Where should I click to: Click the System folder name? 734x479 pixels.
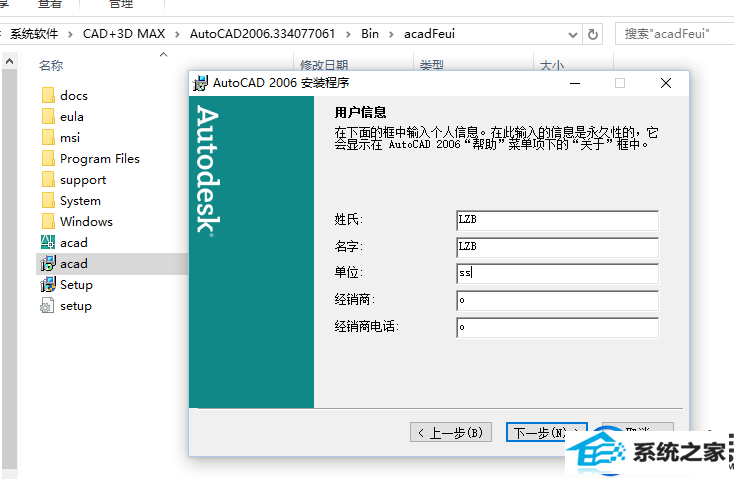(80, 201)
